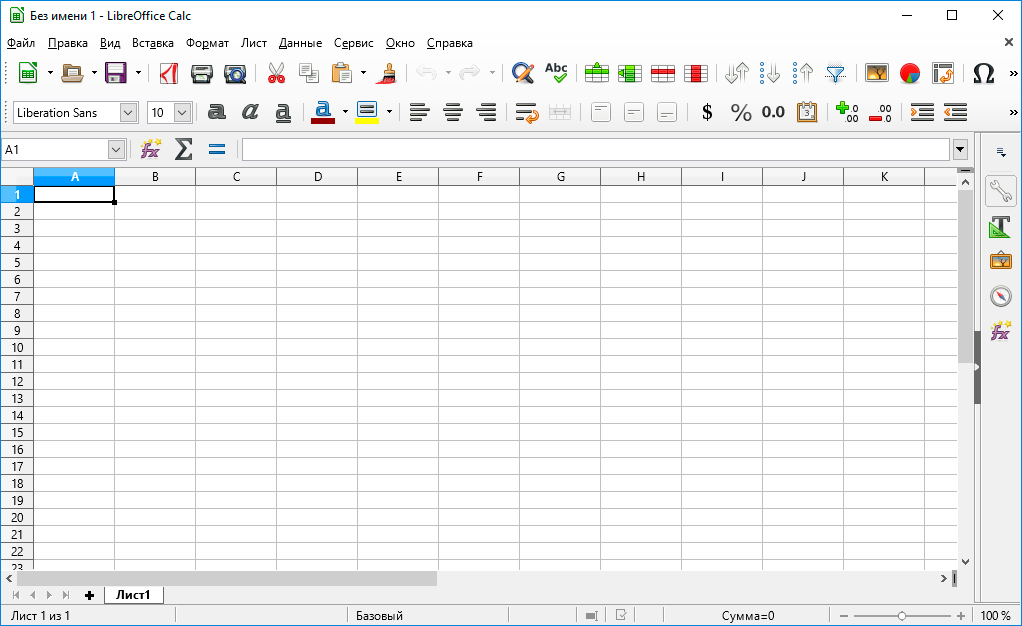Toggle italic text formatting
The height and width of the screenshot is (626, 1022).
coord(250,112)
